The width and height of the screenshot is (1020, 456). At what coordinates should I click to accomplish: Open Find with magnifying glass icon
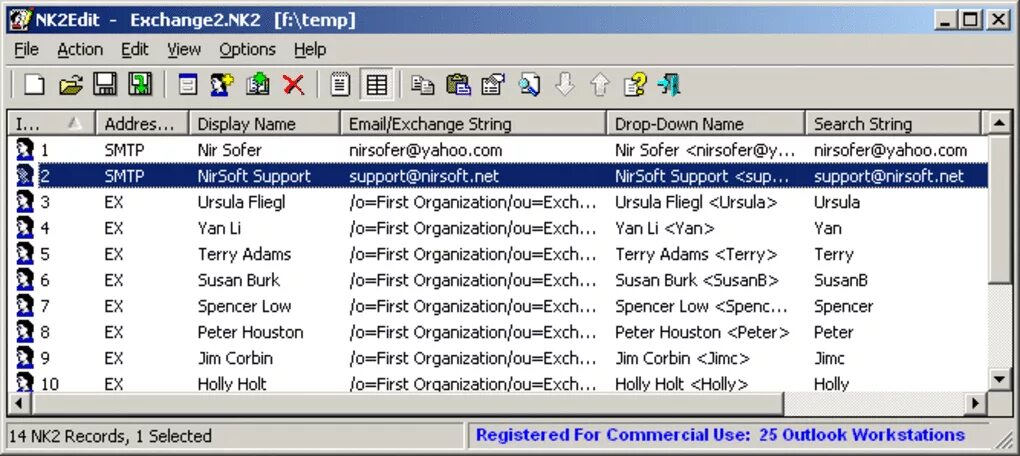point(529,85)
